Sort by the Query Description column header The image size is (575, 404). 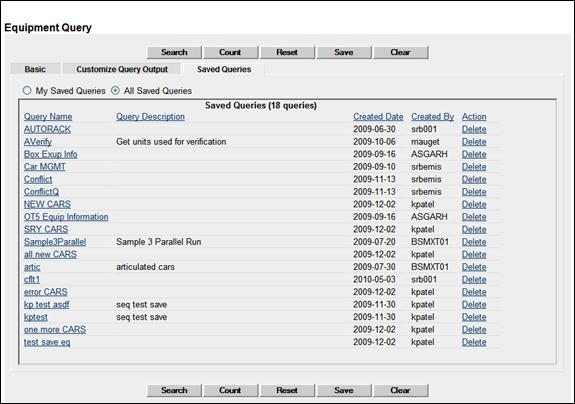click(150, 117)
